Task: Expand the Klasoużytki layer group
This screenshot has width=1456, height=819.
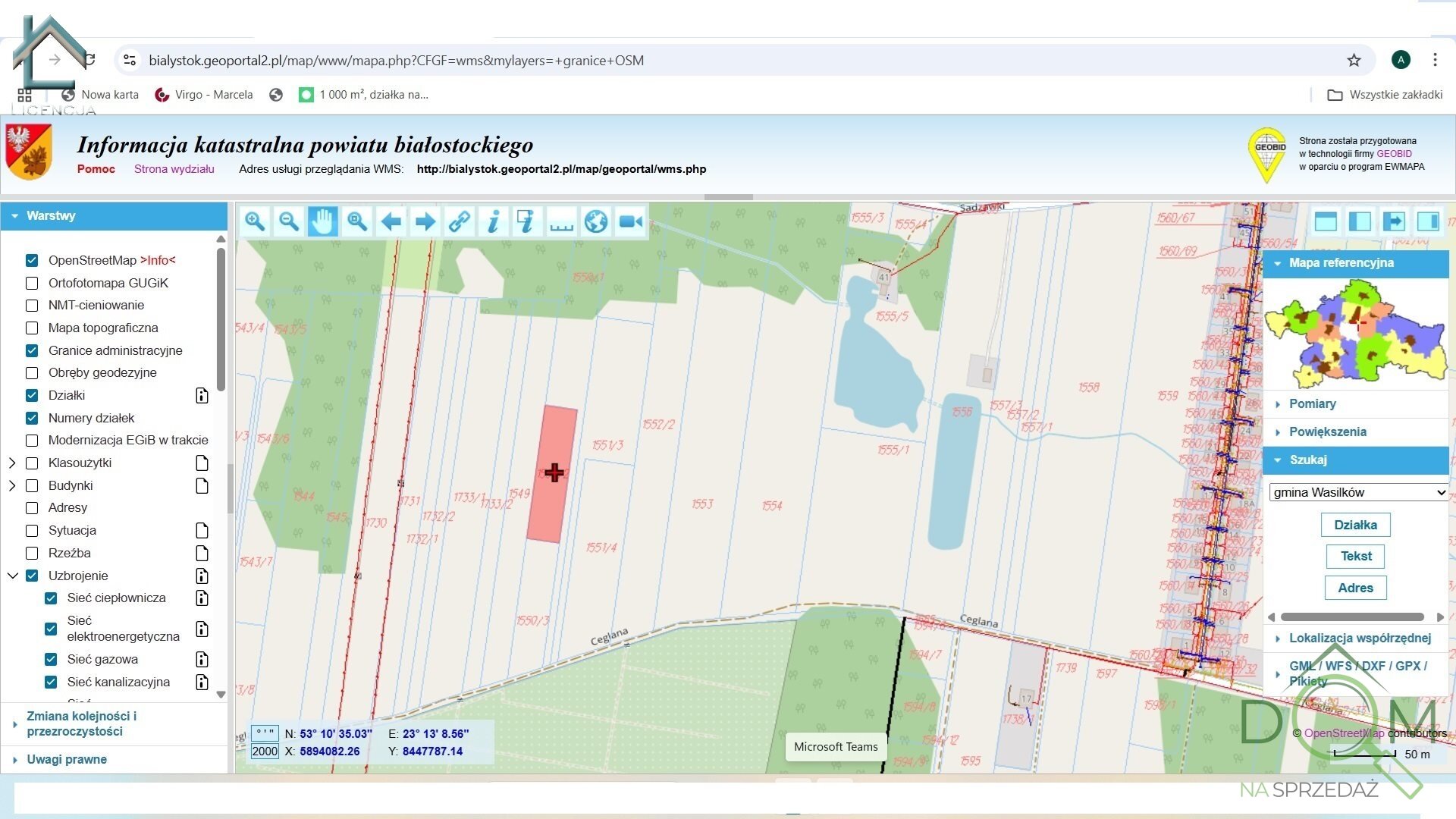Action: click(x=12, y=463)
